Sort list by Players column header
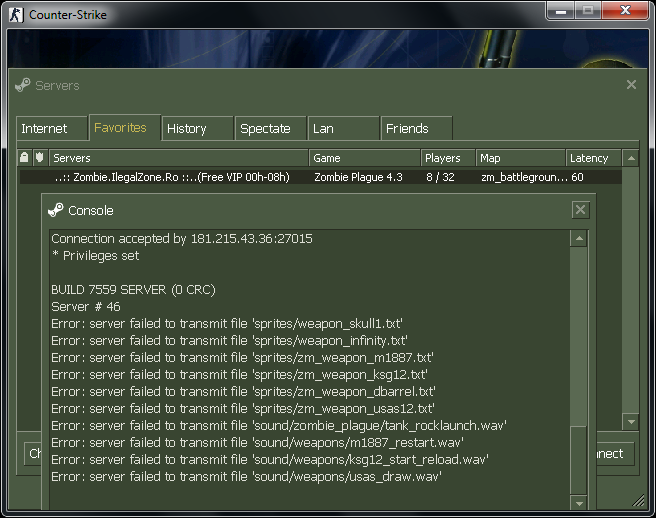This screenshot has width=656, height=518. click(x=448, y=158)
